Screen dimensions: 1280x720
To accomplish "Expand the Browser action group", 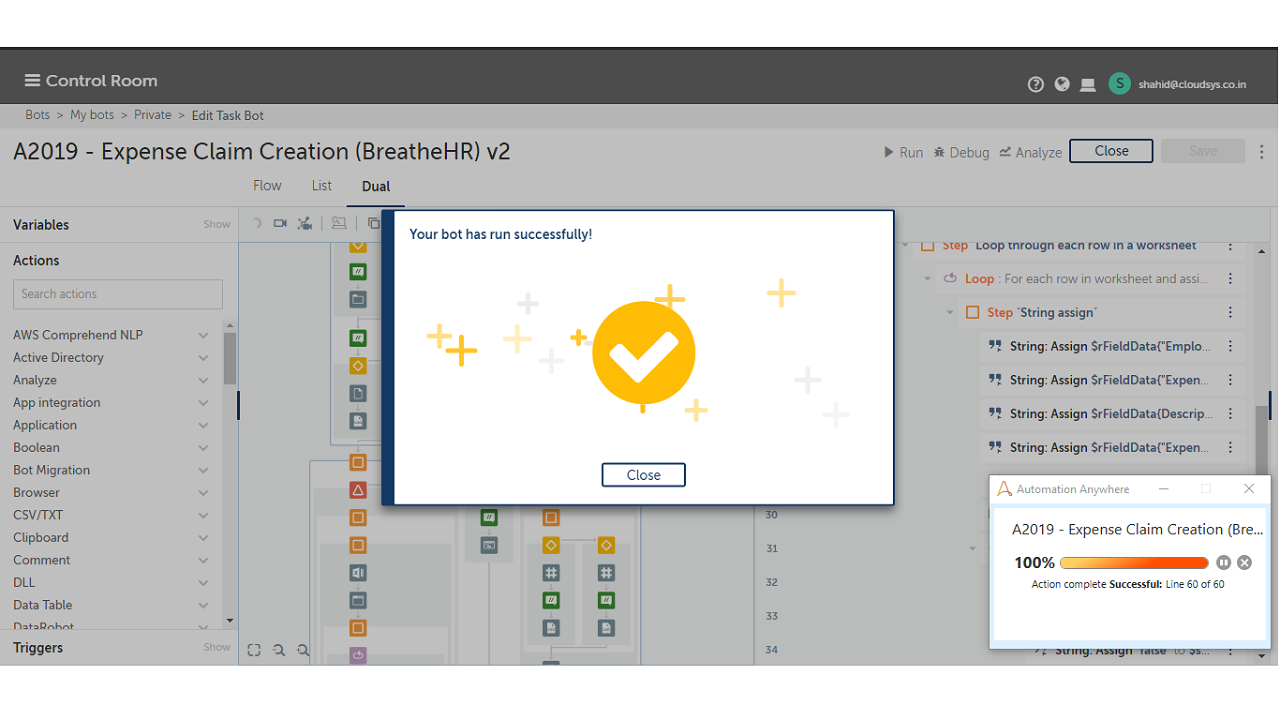I will point(203,493).
